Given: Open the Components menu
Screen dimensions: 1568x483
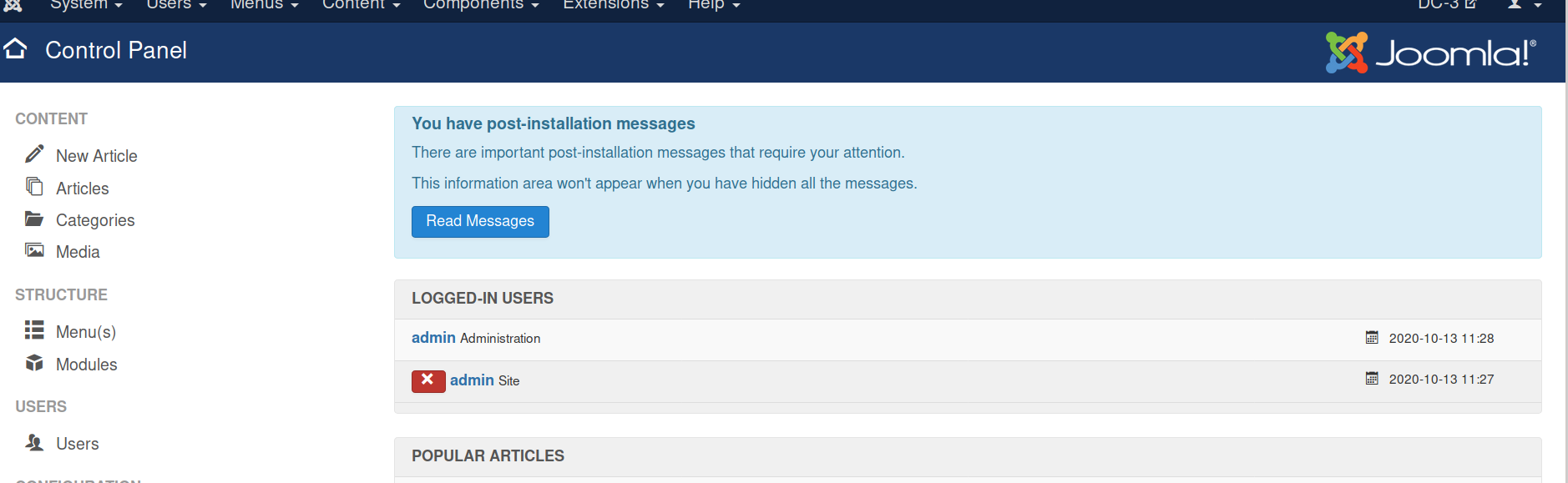Looking at the screenshot, I should click(x=481, y=5).
